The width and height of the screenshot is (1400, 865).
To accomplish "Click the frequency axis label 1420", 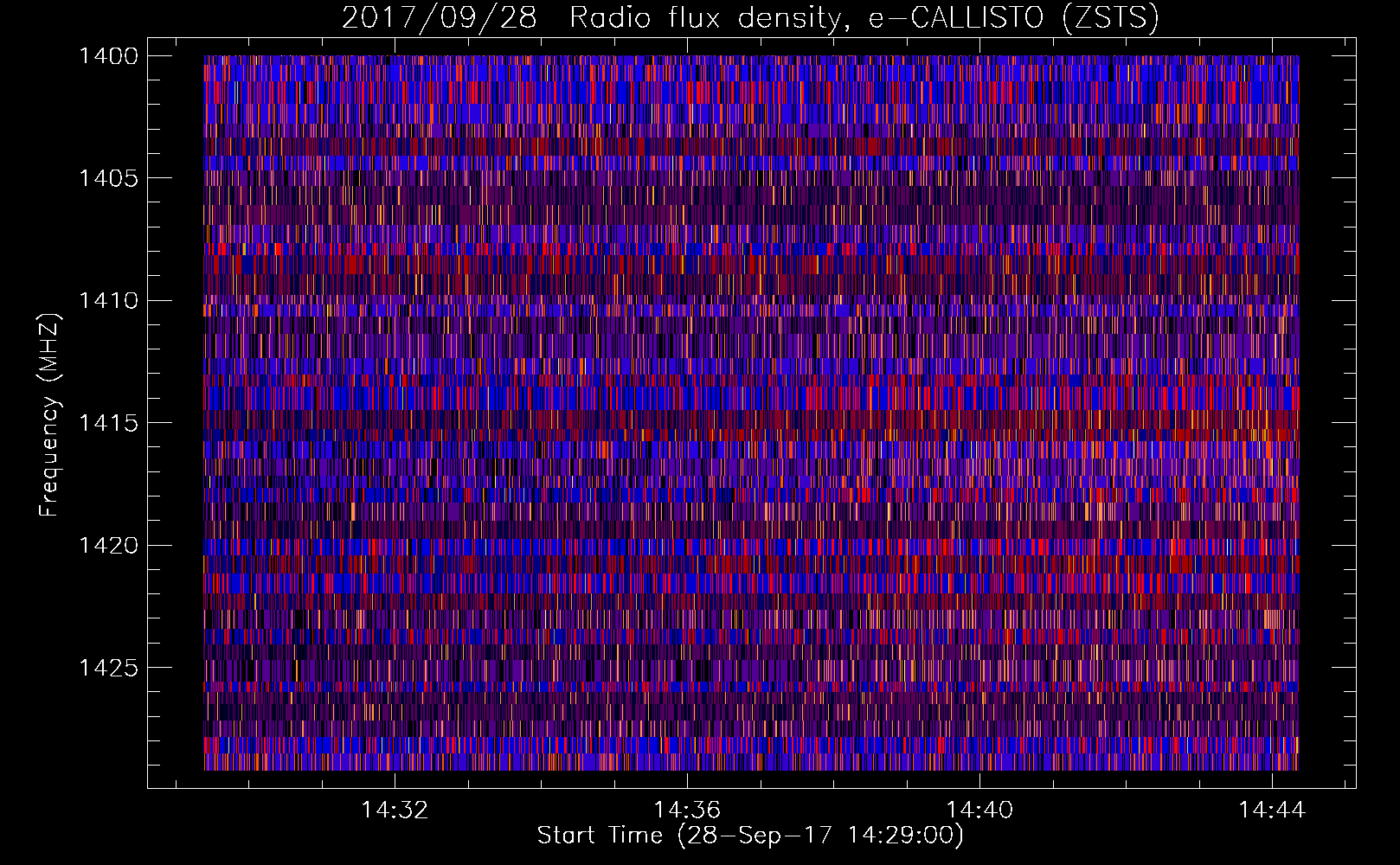I will tap(108, 546).
